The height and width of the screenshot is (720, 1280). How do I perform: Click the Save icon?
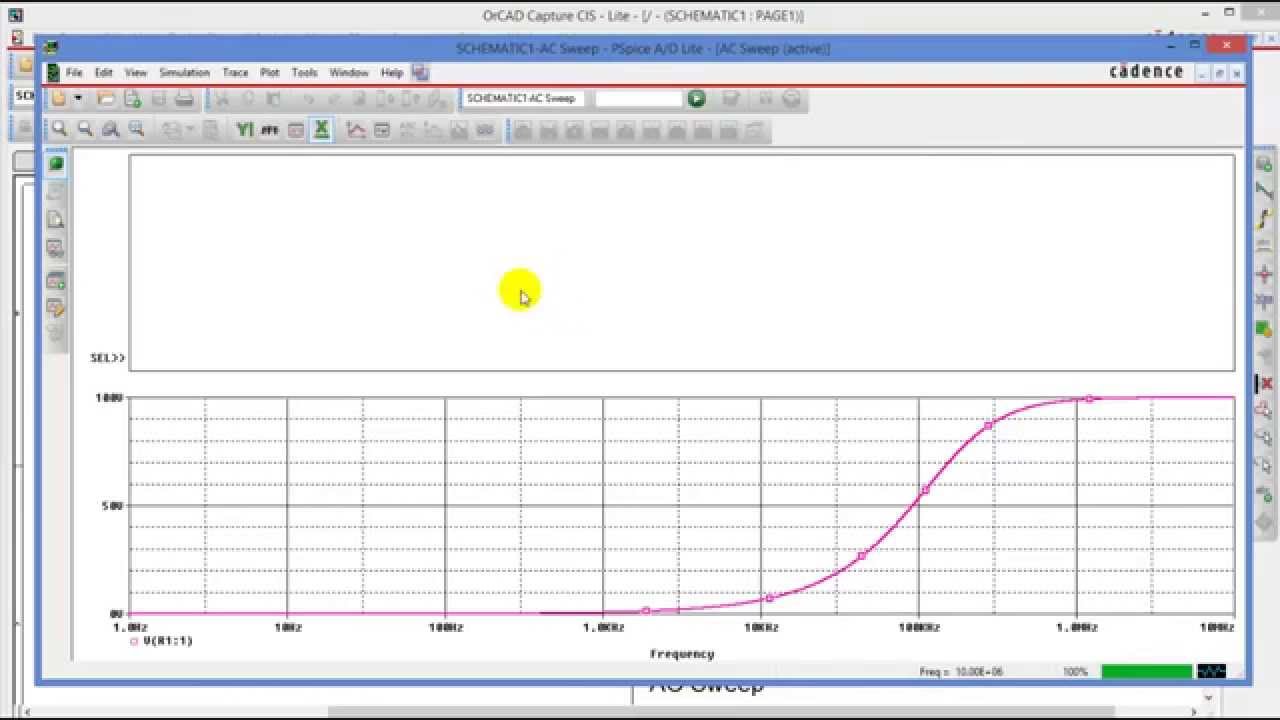(x=158, y=98)
